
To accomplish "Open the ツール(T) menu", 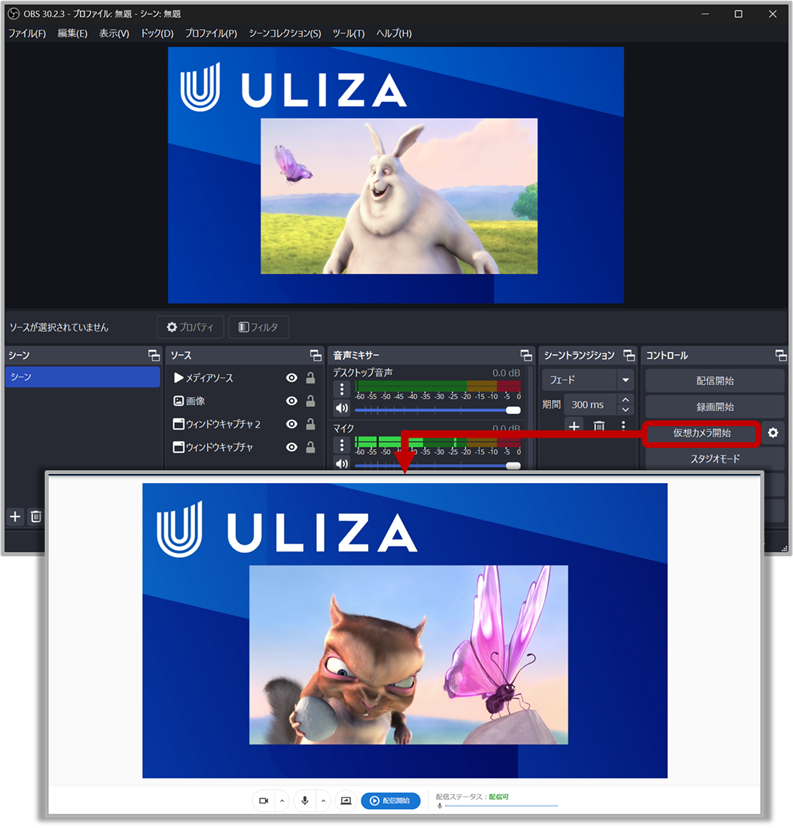I will tap(348, 33).
